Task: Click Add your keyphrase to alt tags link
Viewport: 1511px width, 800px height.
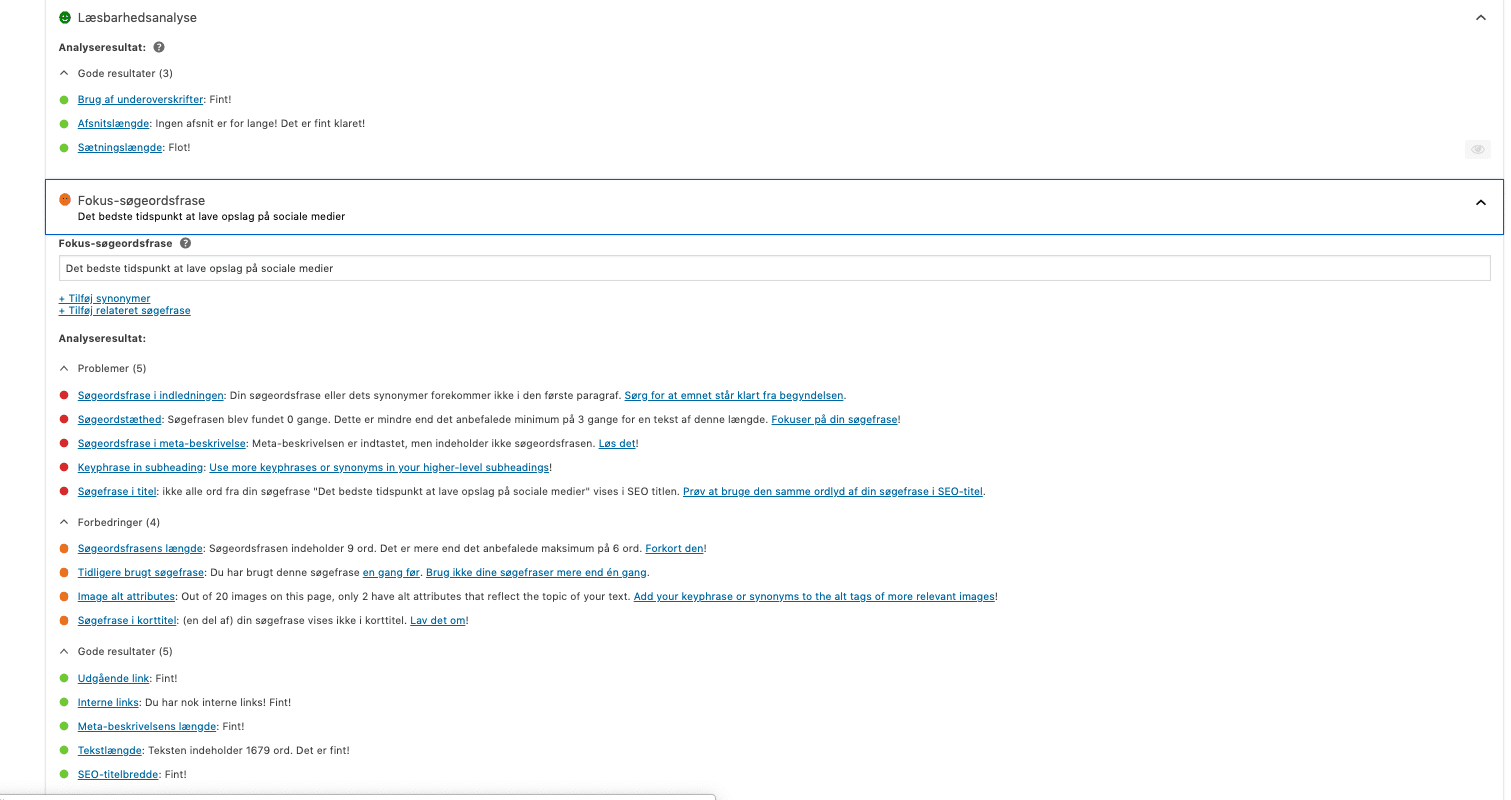Action: tap(814, 596)
